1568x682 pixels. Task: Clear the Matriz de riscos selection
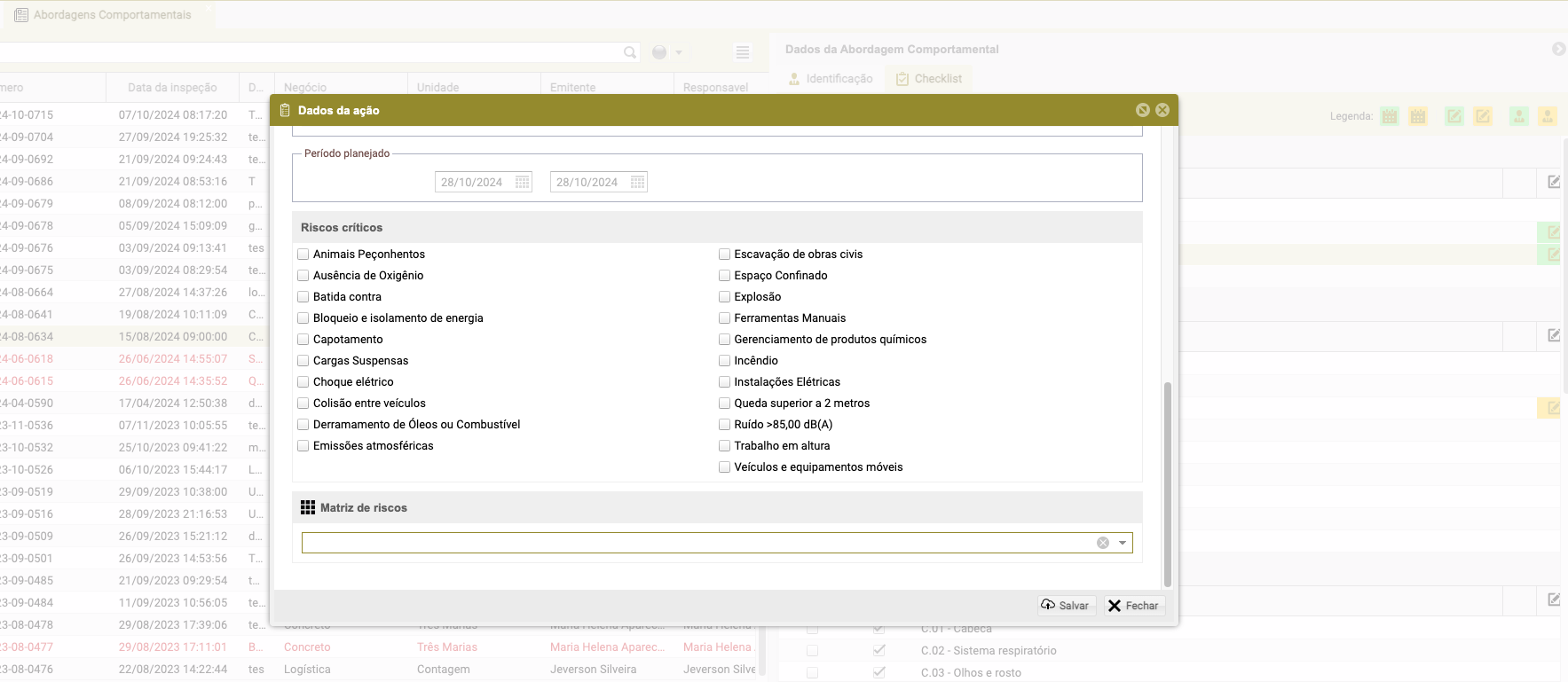[1103, 543]
